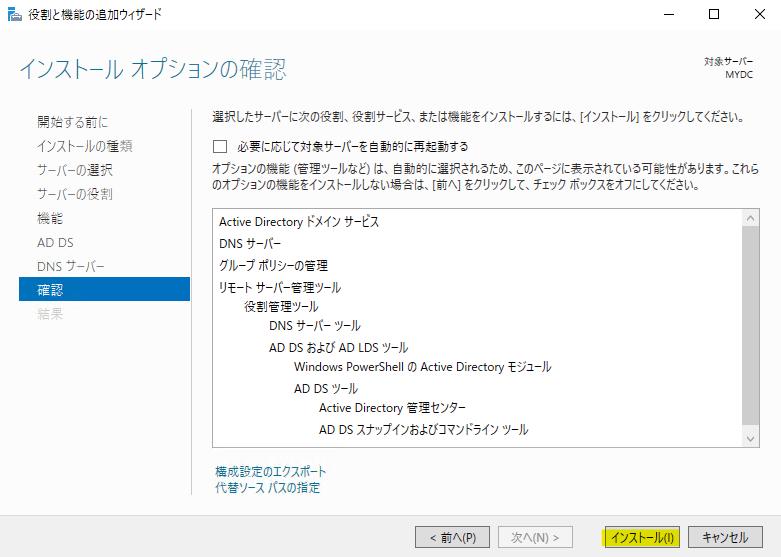Open the DNS サーバー step in sidebar

(71, 266)
